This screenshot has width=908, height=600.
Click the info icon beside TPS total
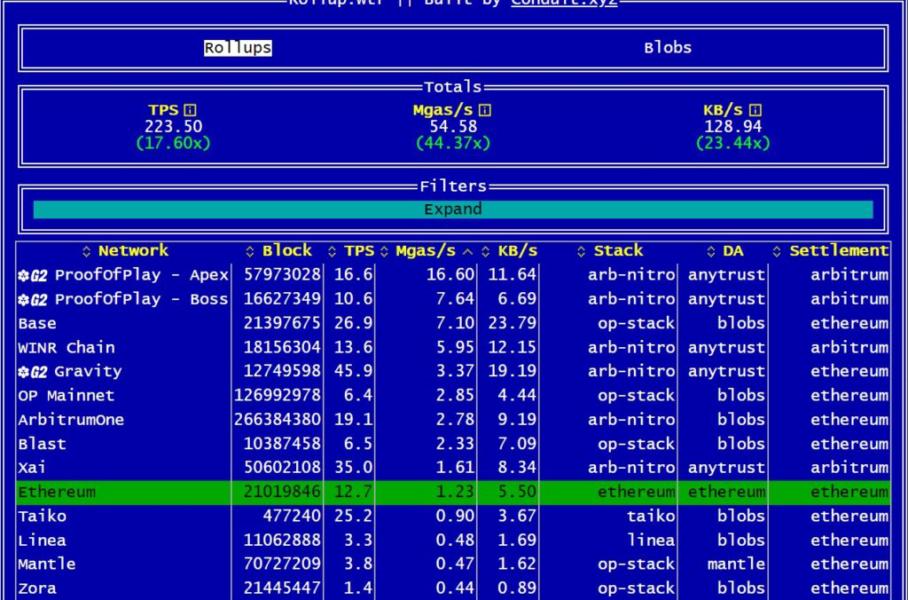point(190,110)
